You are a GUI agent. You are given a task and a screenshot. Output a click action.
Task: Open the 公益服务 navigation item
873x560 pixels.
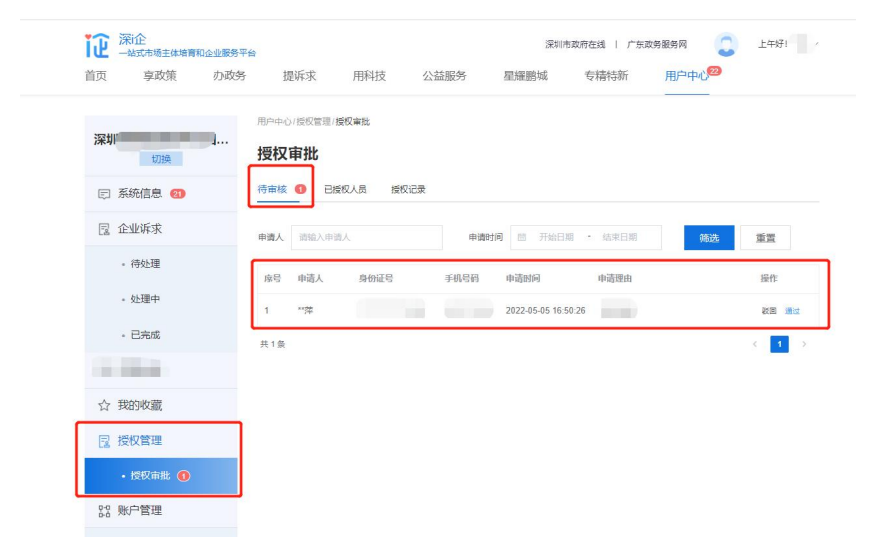tap(444, 76)
